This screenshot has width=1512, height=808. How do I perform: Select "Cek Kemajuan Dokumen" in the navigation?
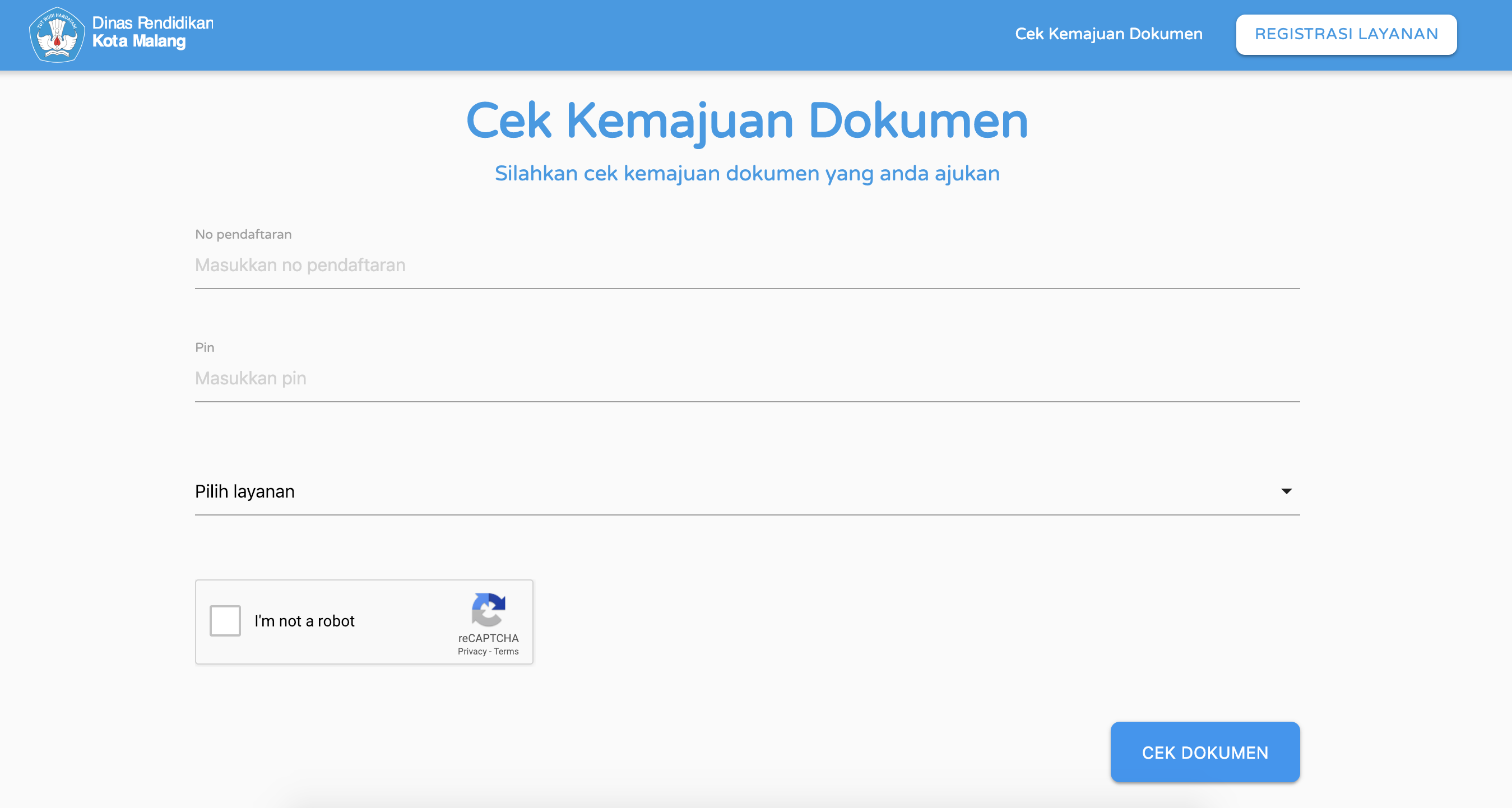coord(1108,34)
